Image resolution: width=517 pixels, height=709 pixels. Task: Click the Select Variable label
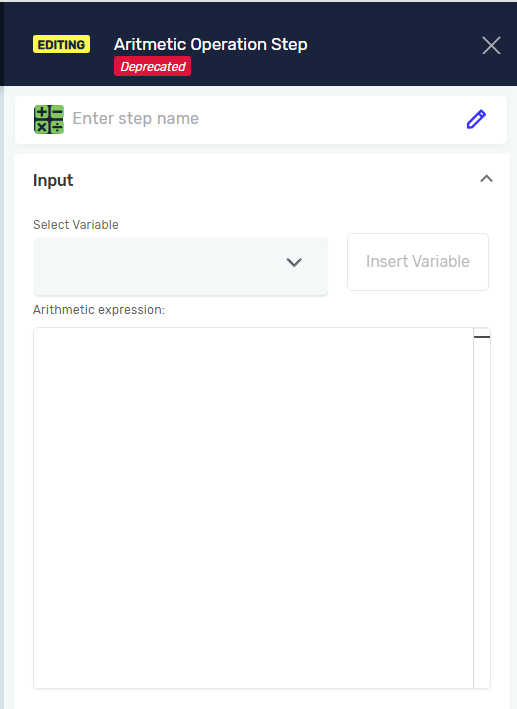[76, 225]
